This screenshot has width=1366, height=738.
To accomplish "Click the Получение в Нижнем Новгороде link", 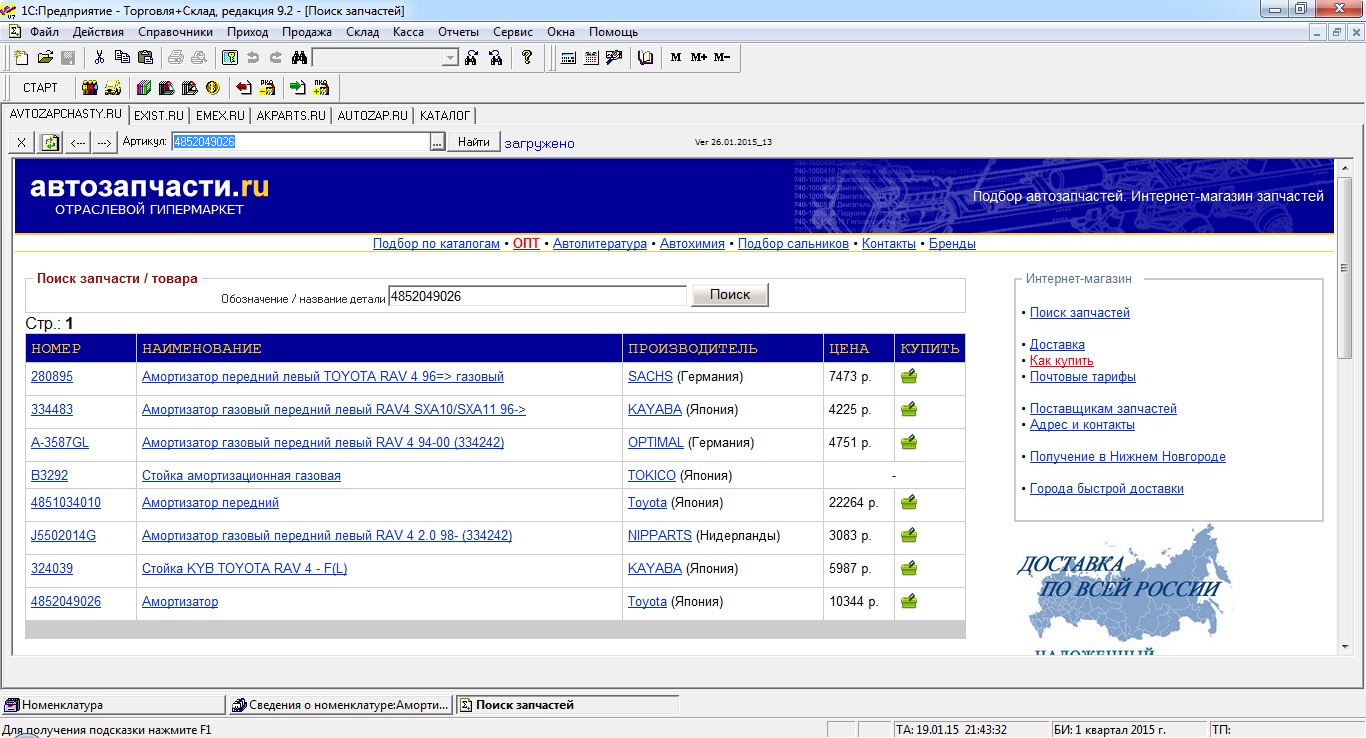I will 1128,457.
